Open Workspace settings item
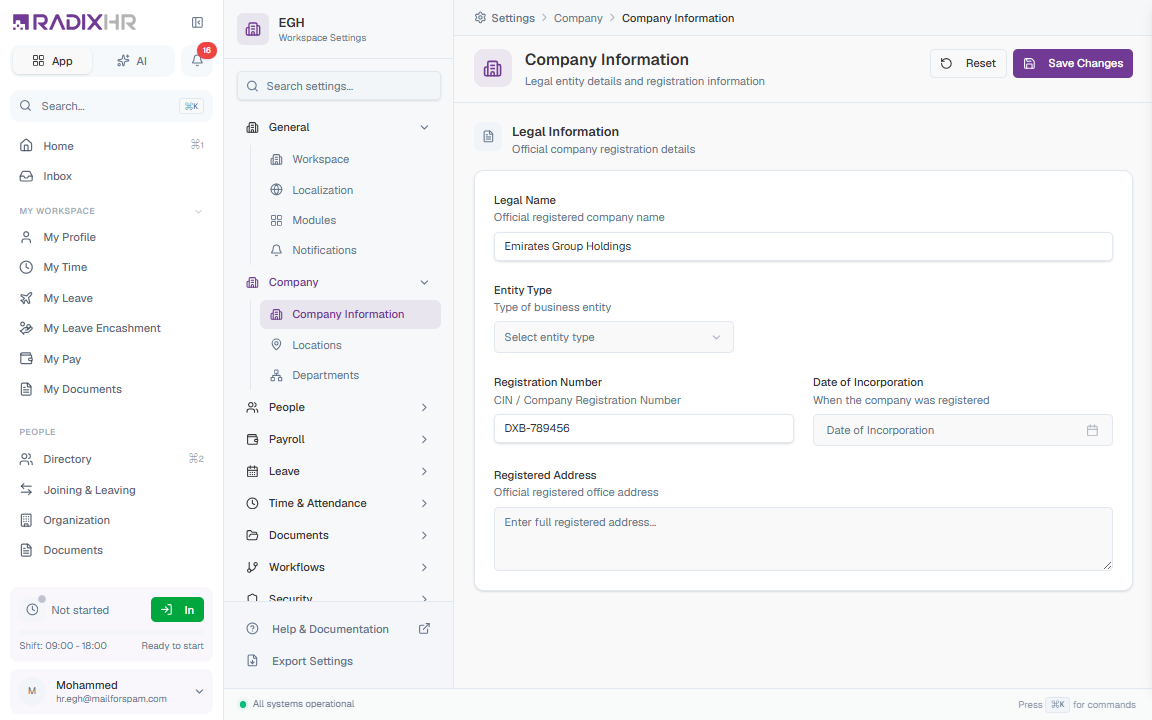The image size is (1152, 720). 350,159
